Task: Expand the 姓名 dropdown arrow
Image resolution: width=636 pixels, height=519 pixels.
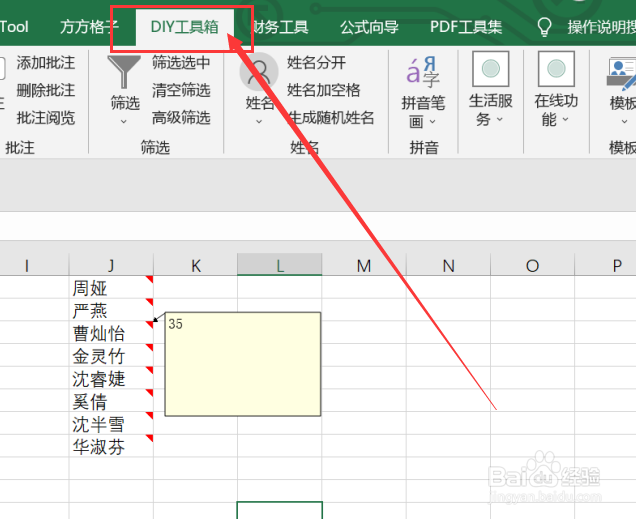Action: click(259, 121)
